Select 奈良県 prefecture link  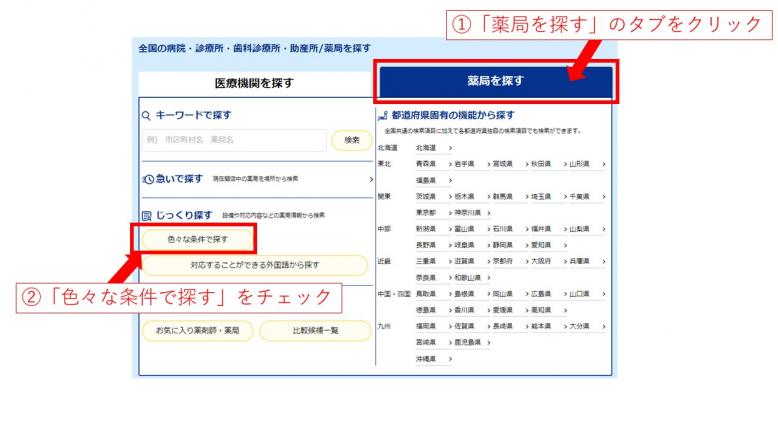coord(434,278)
